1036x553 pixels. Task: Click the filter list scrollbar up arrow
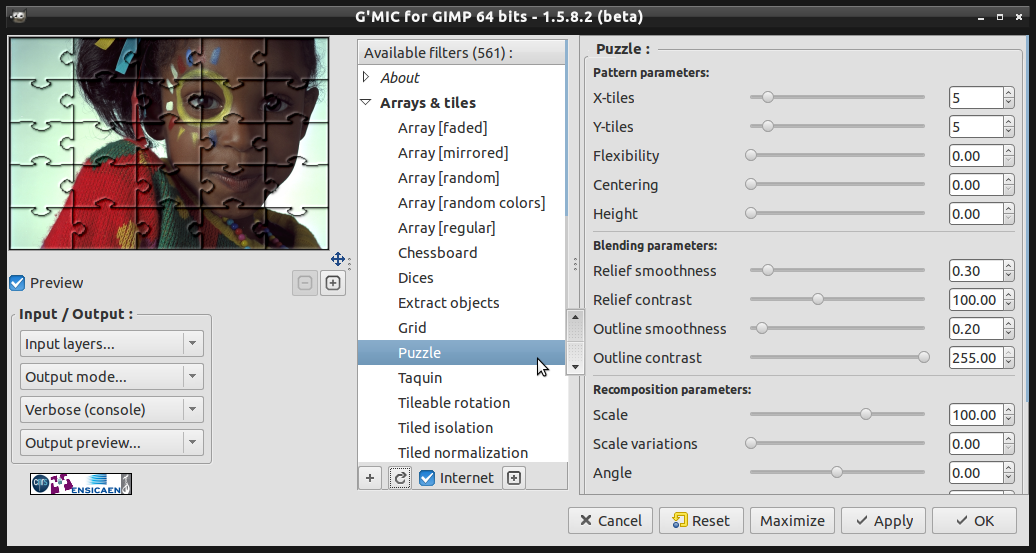coord(575,317)
